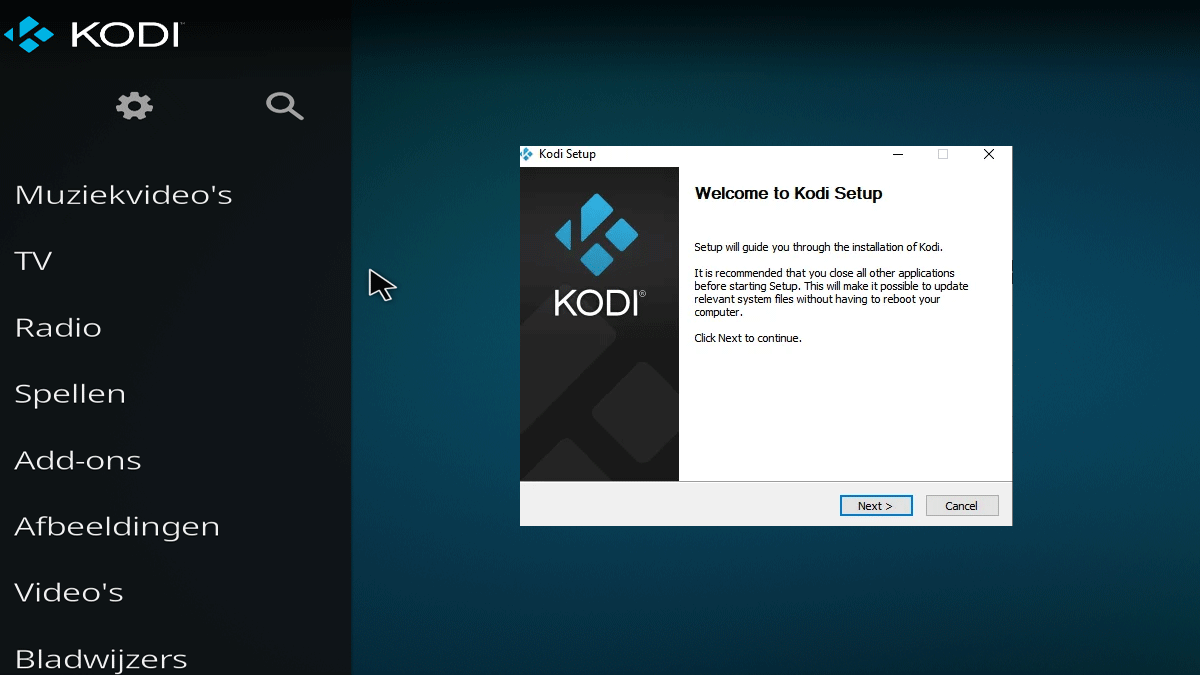Click the large Kodi logo in the installer banner
The height and width of the screenshot is (675, 1200).
[598, 256]
